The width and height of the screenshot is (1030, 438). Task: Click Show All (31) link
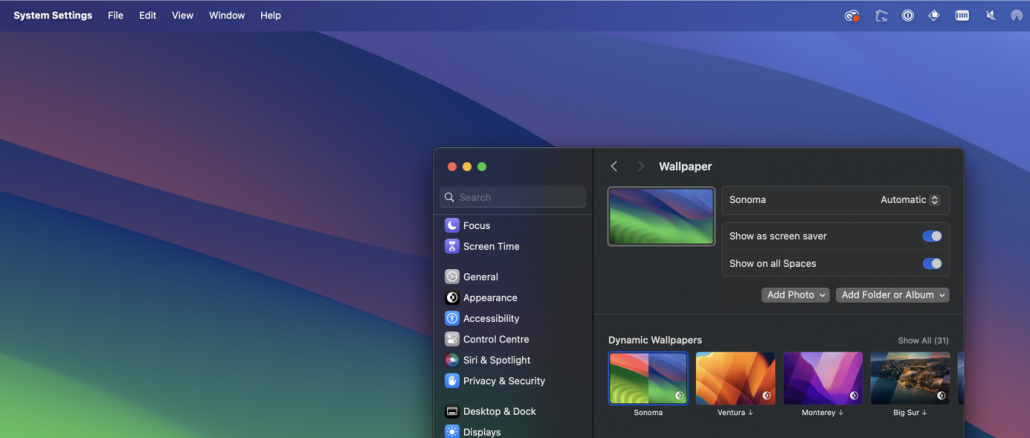tap(923, 341)
